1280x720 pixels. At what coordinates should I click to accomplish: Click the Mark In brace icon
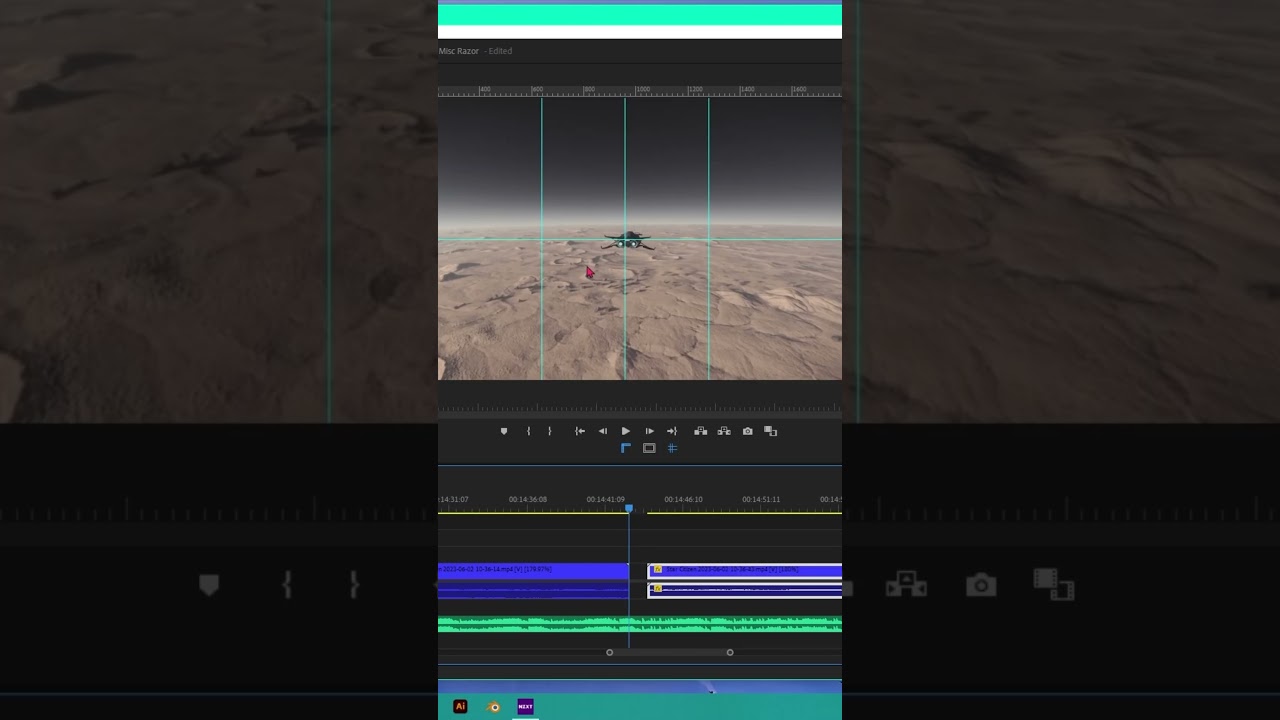(528, 431)
